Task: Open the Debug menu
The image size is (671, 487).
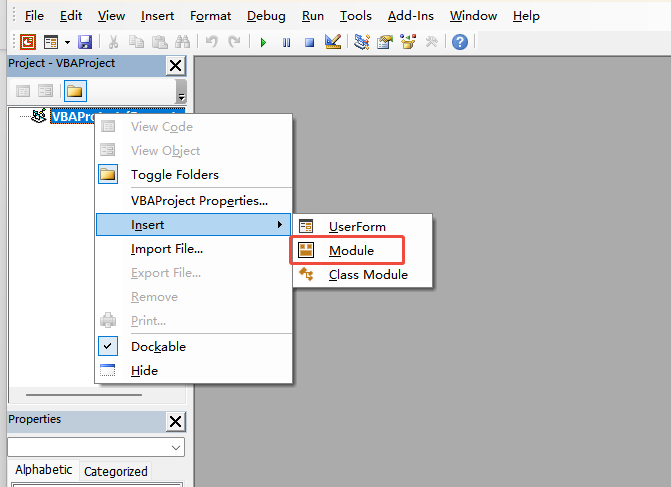Action: tap(266, 16)
